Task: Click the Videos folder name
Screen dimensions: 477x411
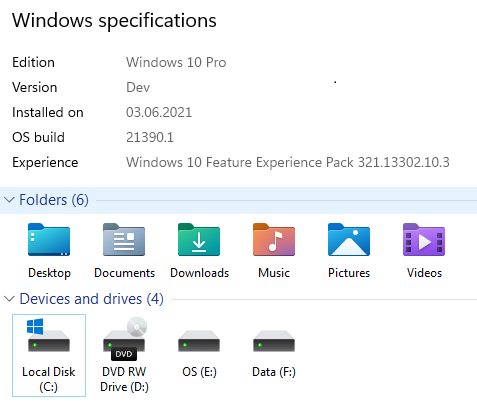Action: (x=424, y=273)
